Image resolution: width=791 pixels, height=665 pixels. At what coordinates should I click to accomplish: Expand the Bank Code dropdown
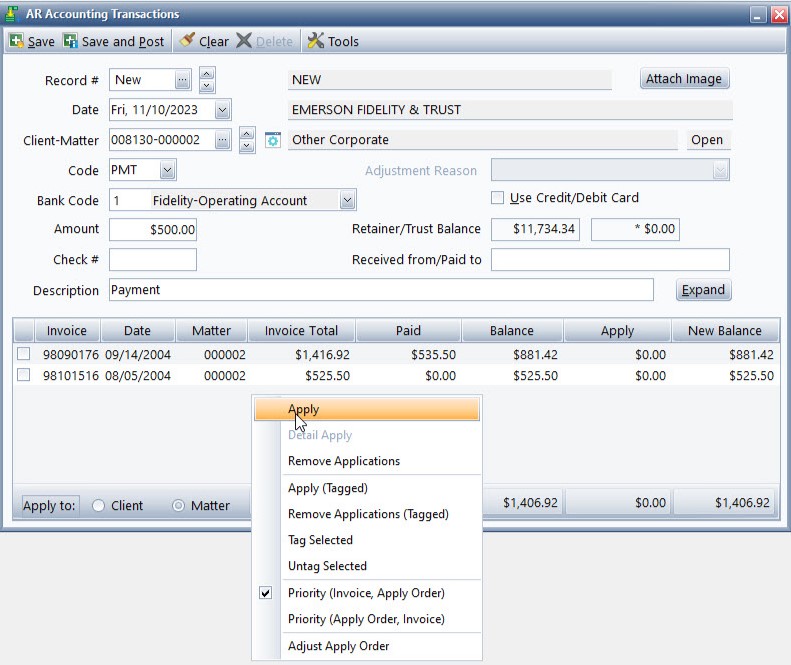[x=347, y=200]
